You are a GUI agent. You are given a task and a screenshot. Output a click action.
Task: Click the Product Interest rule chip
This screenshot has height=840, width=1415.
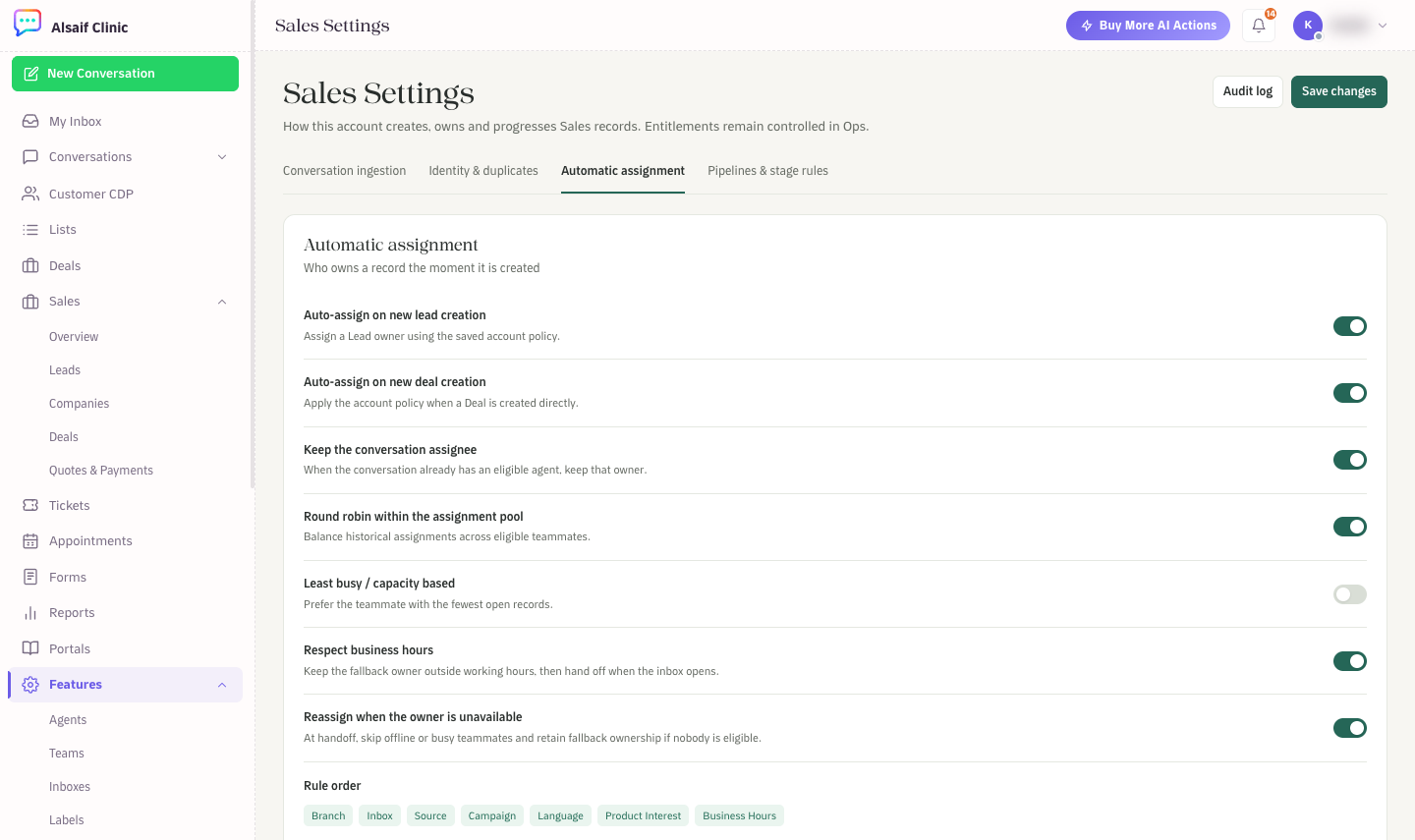tap(643, 815)
